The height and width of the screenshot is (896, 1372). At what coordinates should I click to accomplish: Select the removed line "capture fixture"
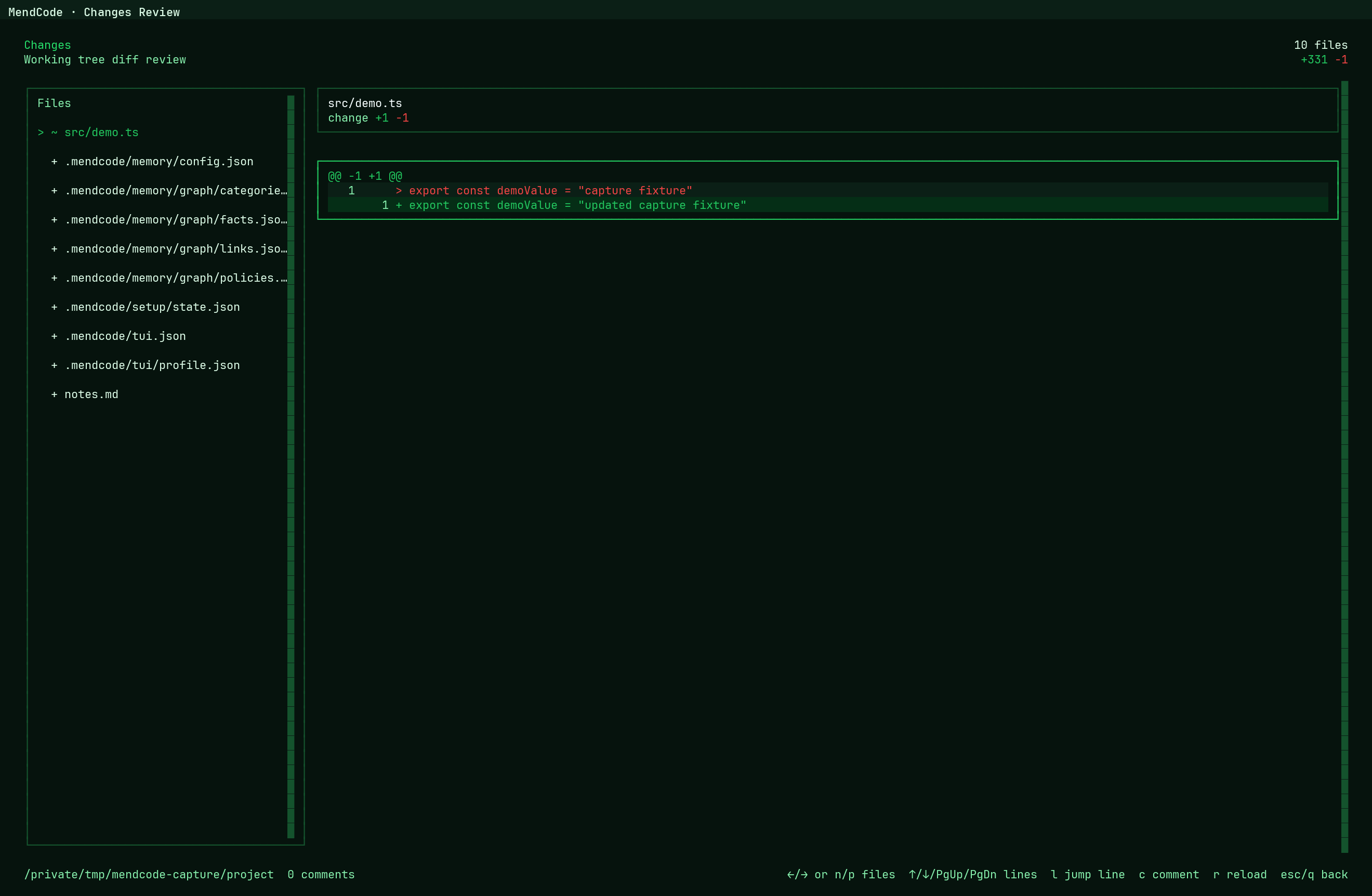(x=828, y=190)
